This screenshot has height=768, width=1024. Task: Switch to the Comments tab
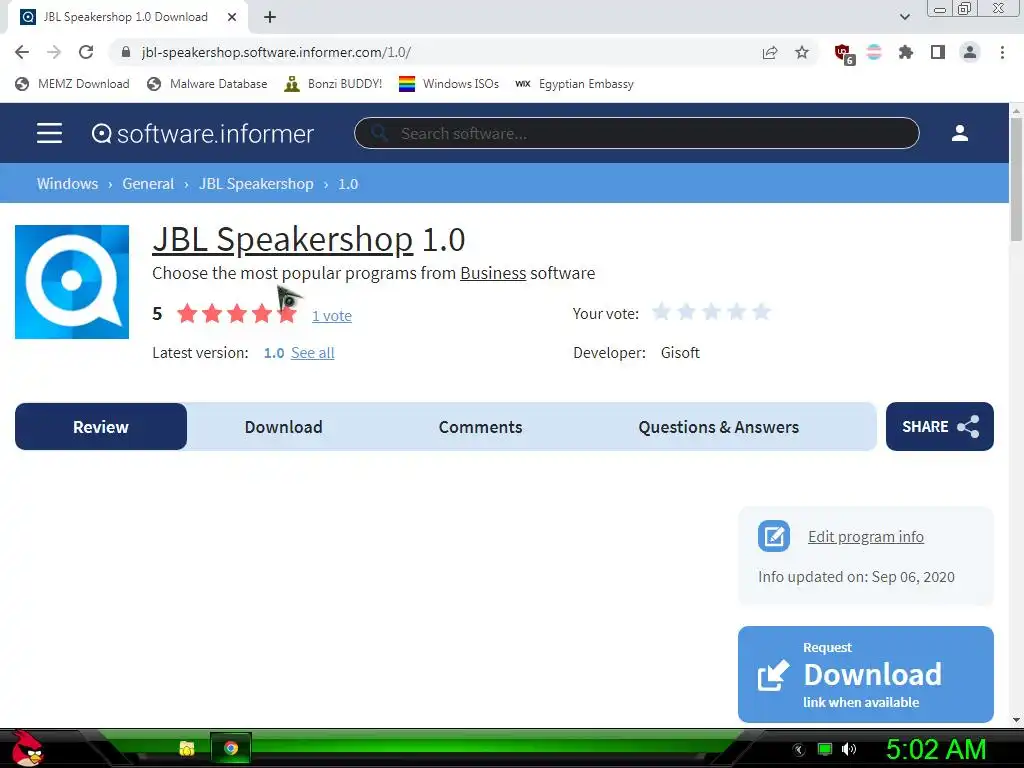pos(480,426)
